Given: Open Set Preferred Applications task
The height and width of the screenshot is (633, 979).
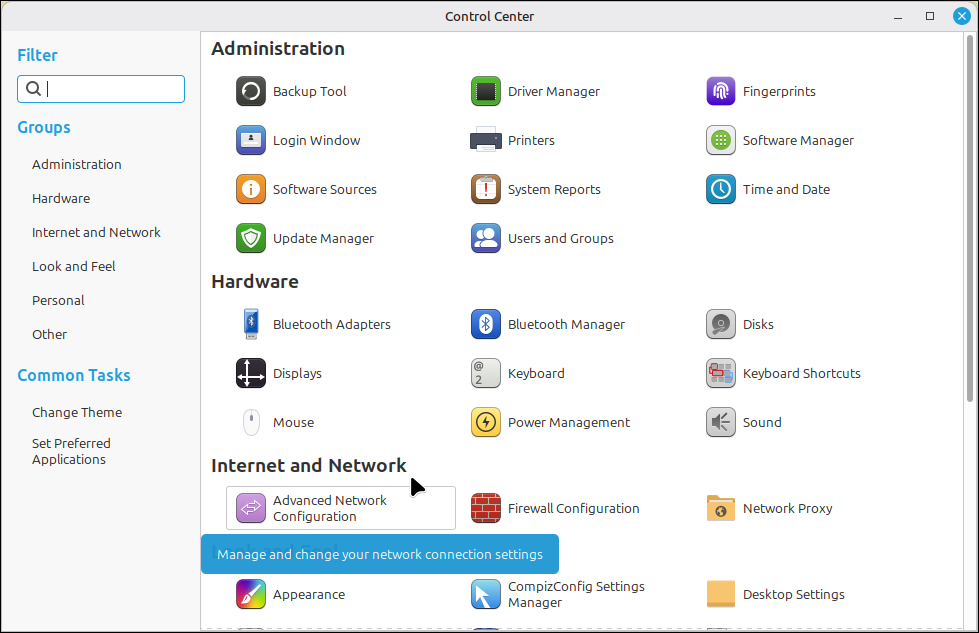Looking at the screenshot, I should coord(71,451).
